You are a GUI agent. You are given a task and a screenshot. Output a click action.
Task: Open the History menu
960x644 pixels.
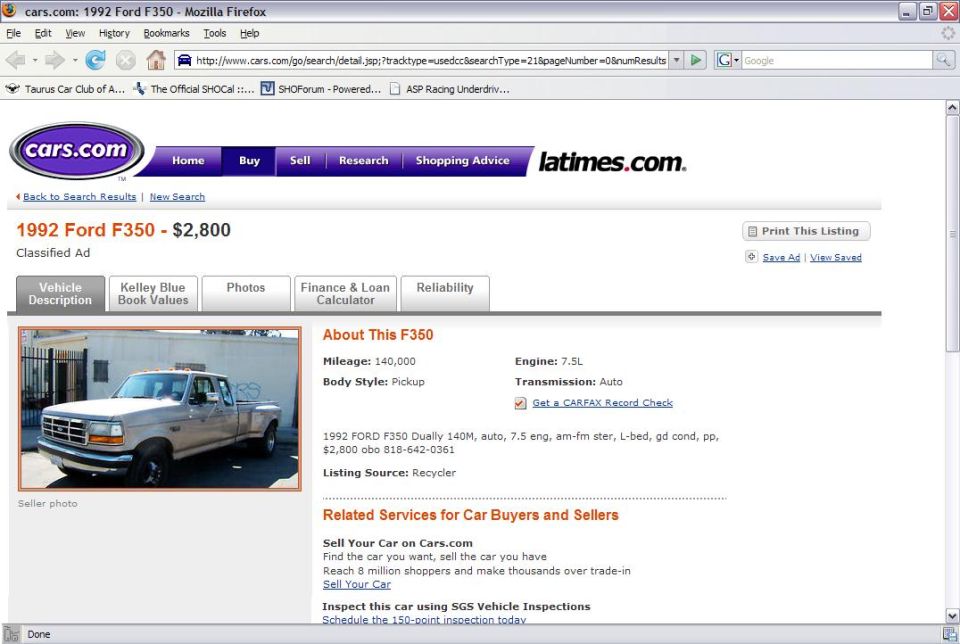click(x=114, y=33)
